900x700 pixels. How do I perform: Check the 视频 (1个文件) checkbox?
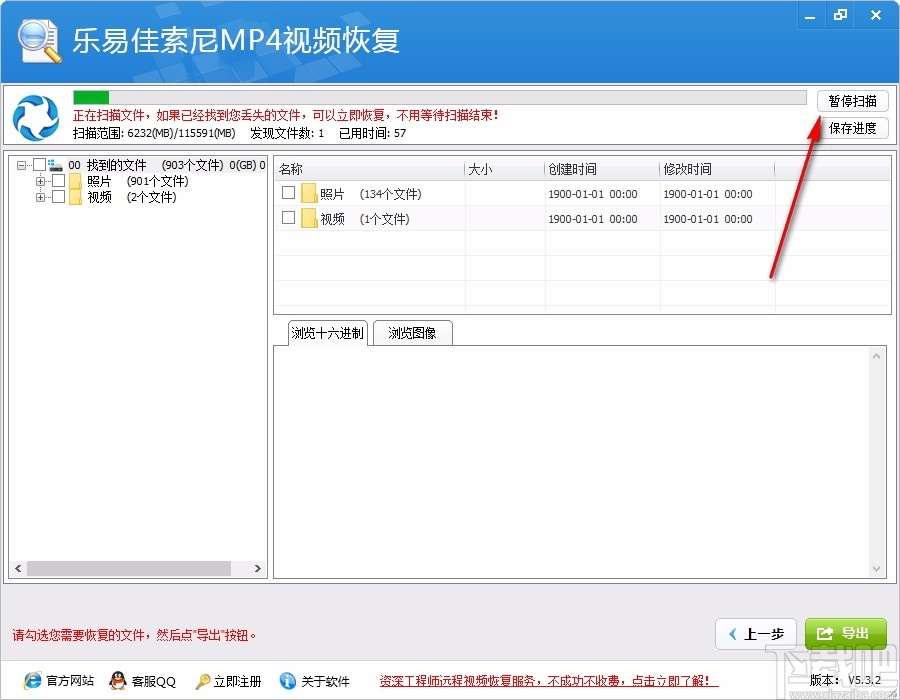coord(288,218)
